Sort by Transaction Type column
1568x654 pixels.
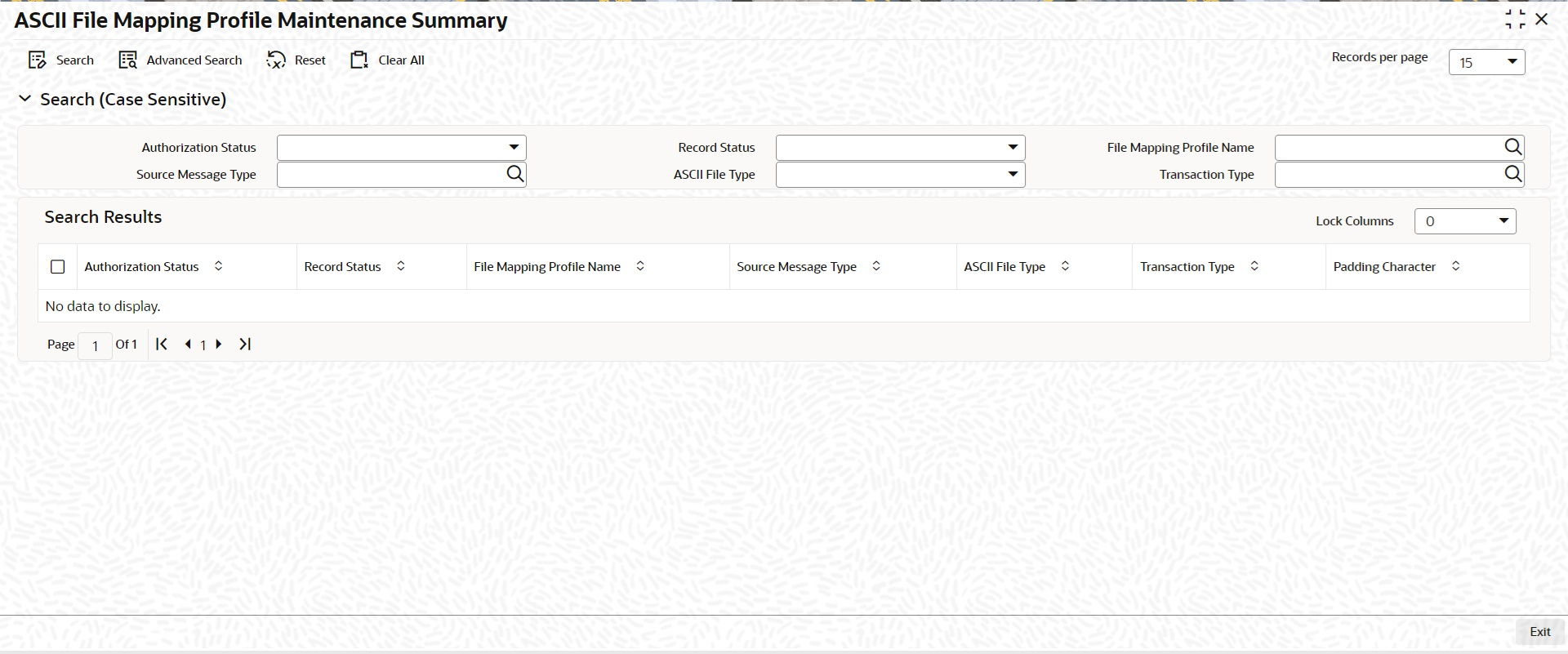(1254, 266)
